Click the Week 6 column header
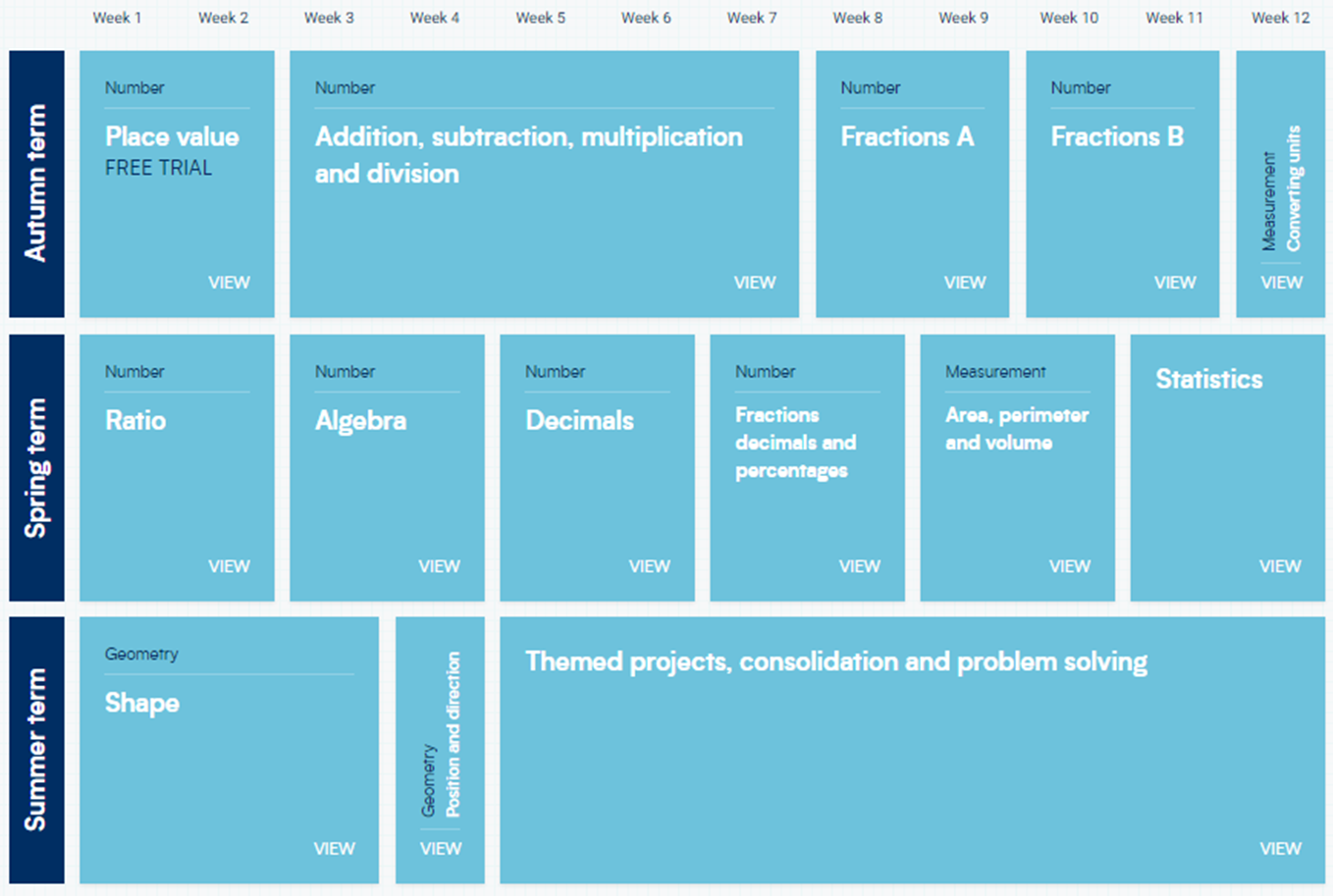1333x896 pixels. pos(646,18)
